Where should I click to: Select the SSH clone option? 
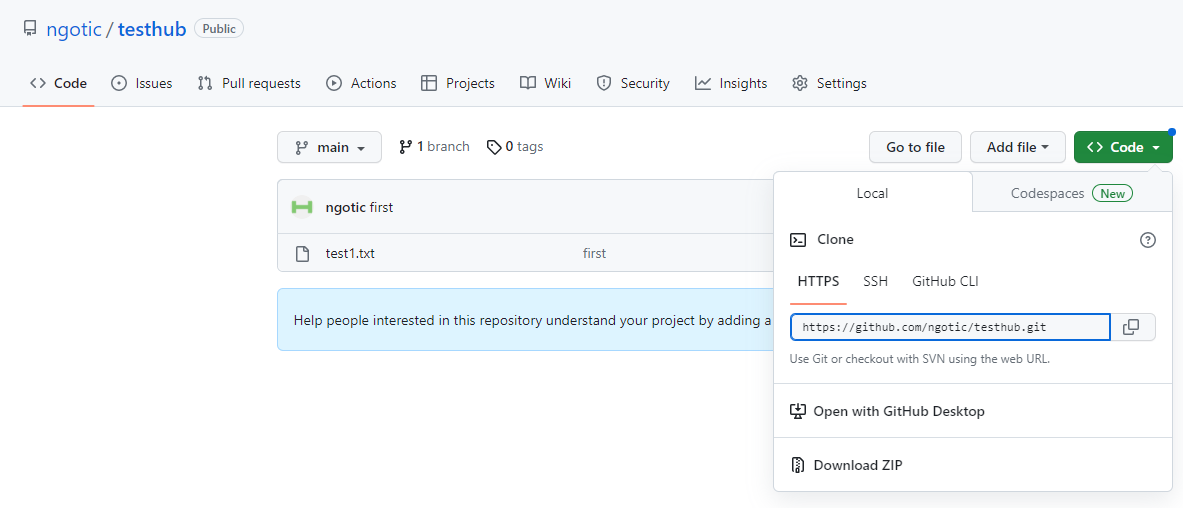point(875,282)
